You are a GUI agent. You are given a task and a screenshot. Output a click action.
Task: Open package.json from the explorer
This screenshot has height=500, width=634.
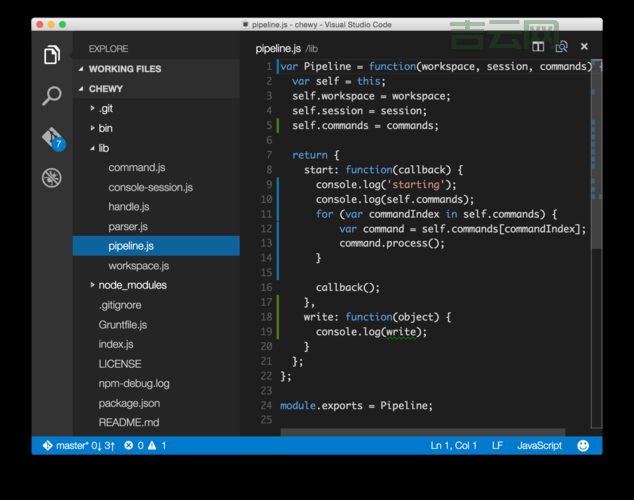[130, 403]
